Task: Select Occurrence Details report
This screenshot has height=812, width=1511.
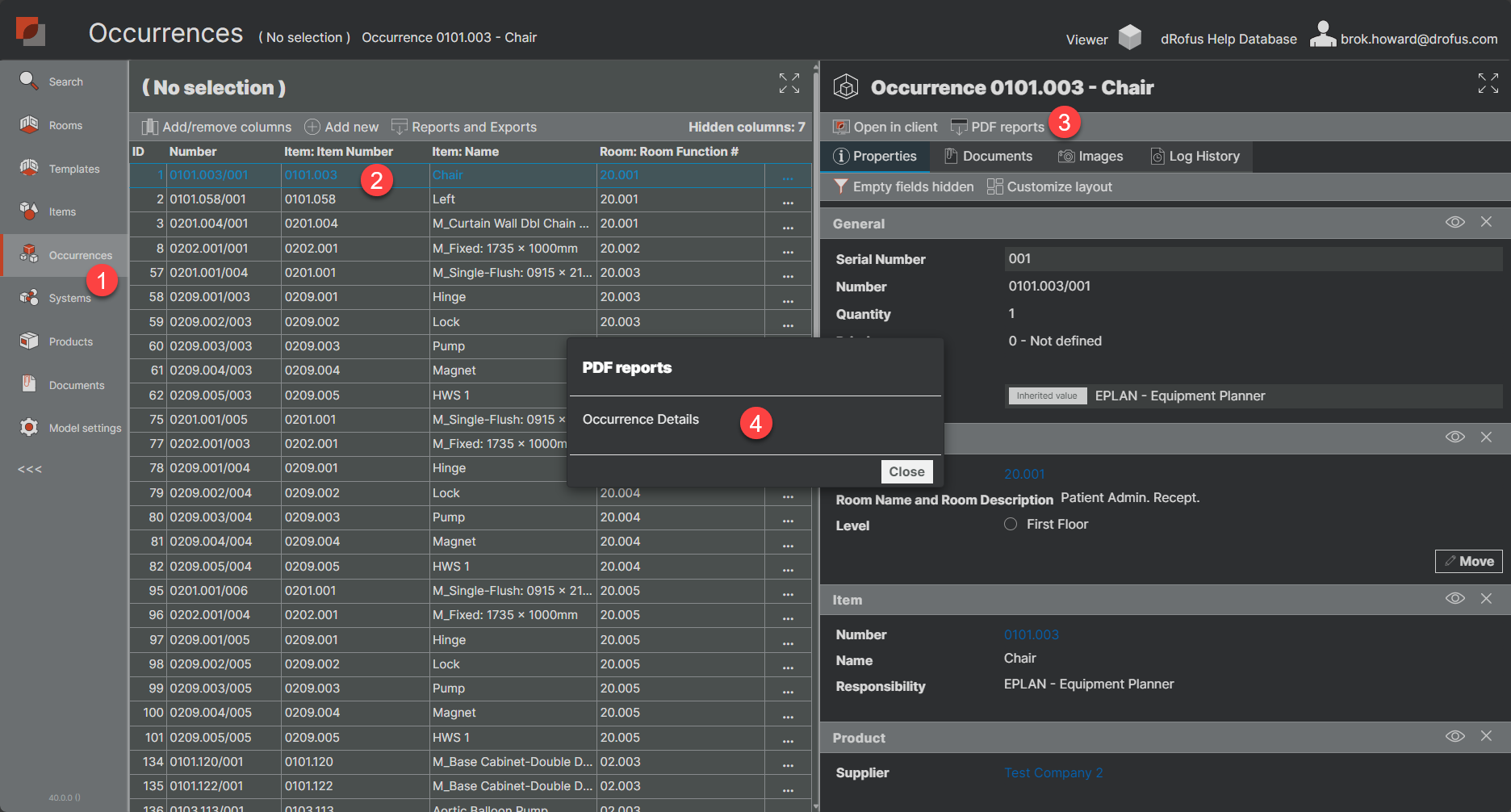Action: [641, 419]
